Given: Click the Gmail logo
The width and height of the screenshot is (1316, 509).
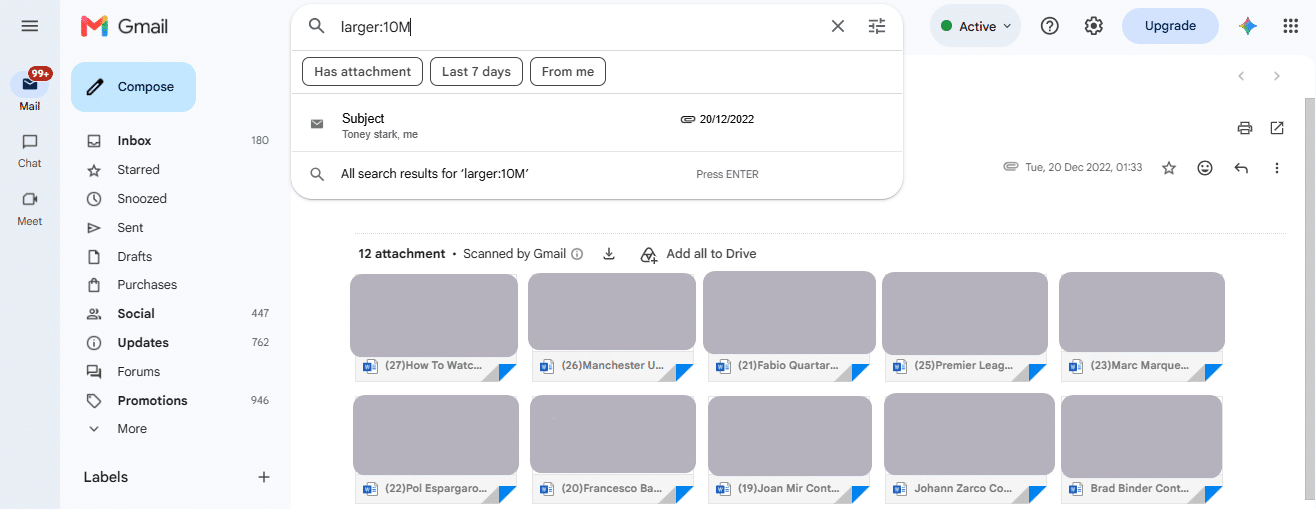Looking at the screenshot, I should coord(125,27).
